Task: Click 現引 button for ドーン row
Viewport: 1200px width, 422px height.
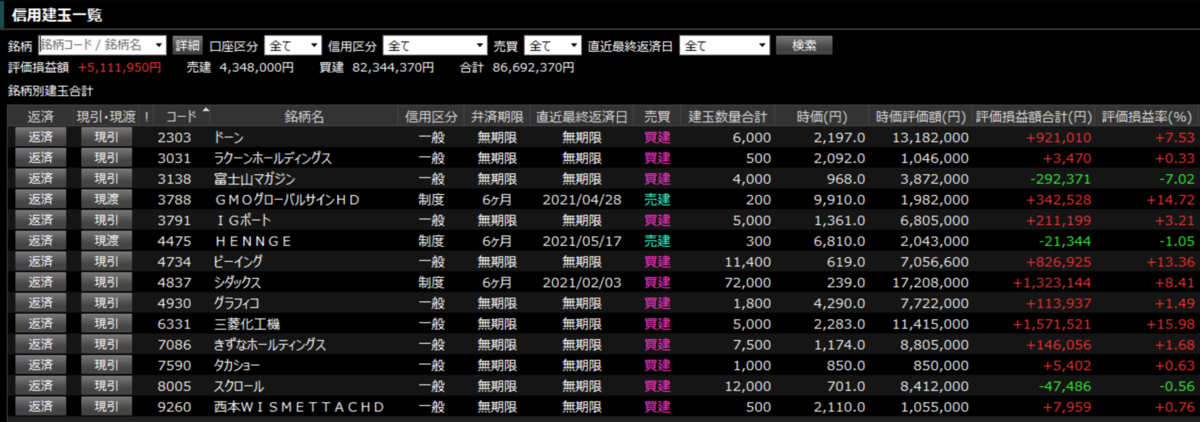Action: tap(106, 137)
